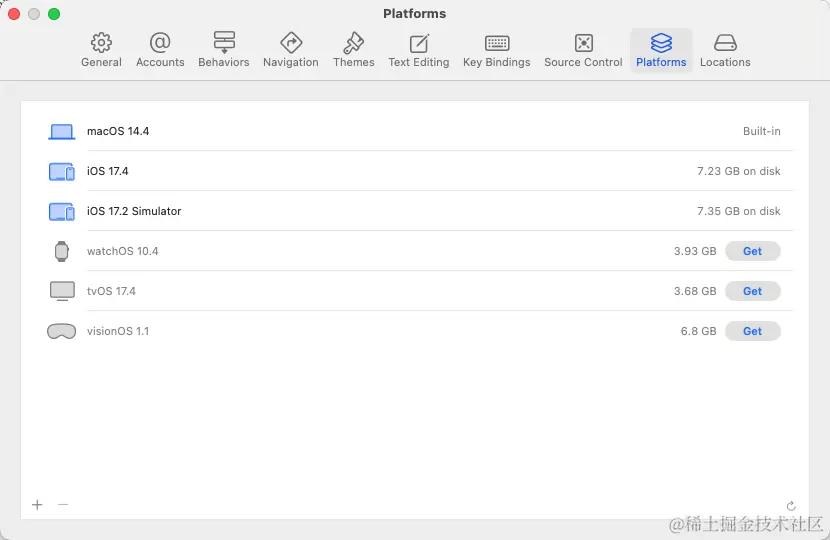
Task: Close the Platforms window
Action: tap(14, 14)
